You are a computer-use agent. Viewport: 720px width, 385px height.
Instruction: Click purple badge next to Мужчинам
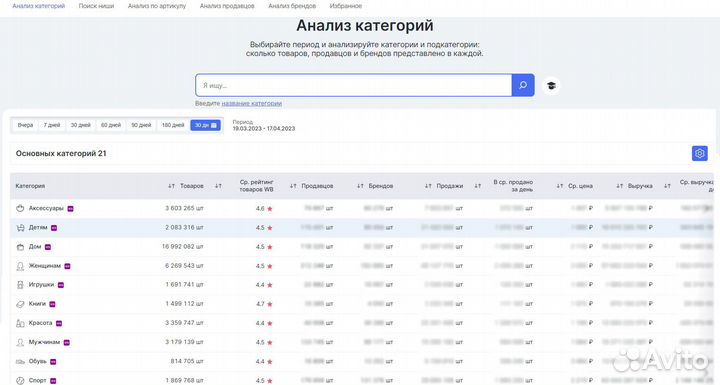click(x=67, y=343)
